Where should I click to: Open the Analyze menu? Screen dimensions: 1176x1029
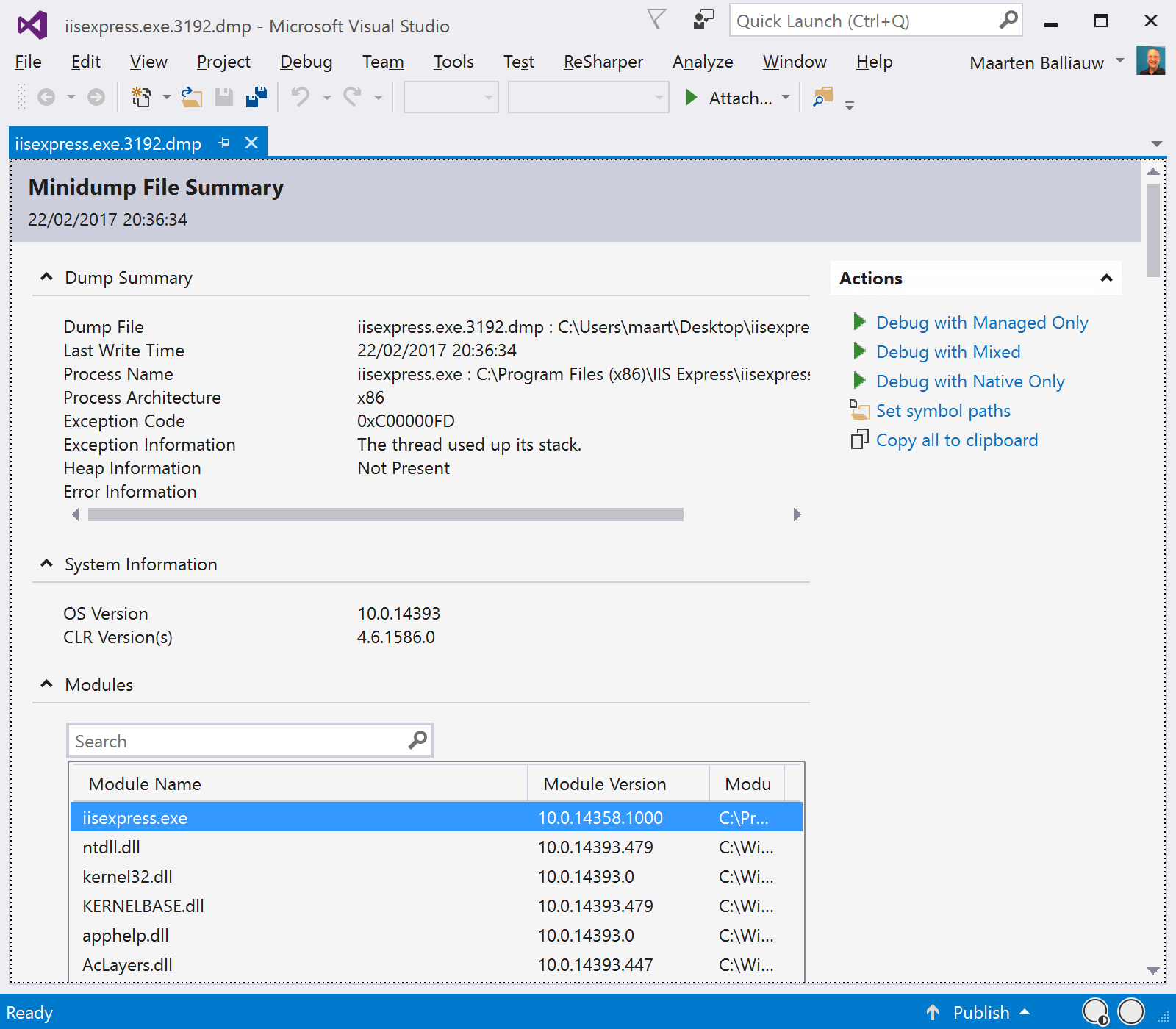click(x=703, y=62)
